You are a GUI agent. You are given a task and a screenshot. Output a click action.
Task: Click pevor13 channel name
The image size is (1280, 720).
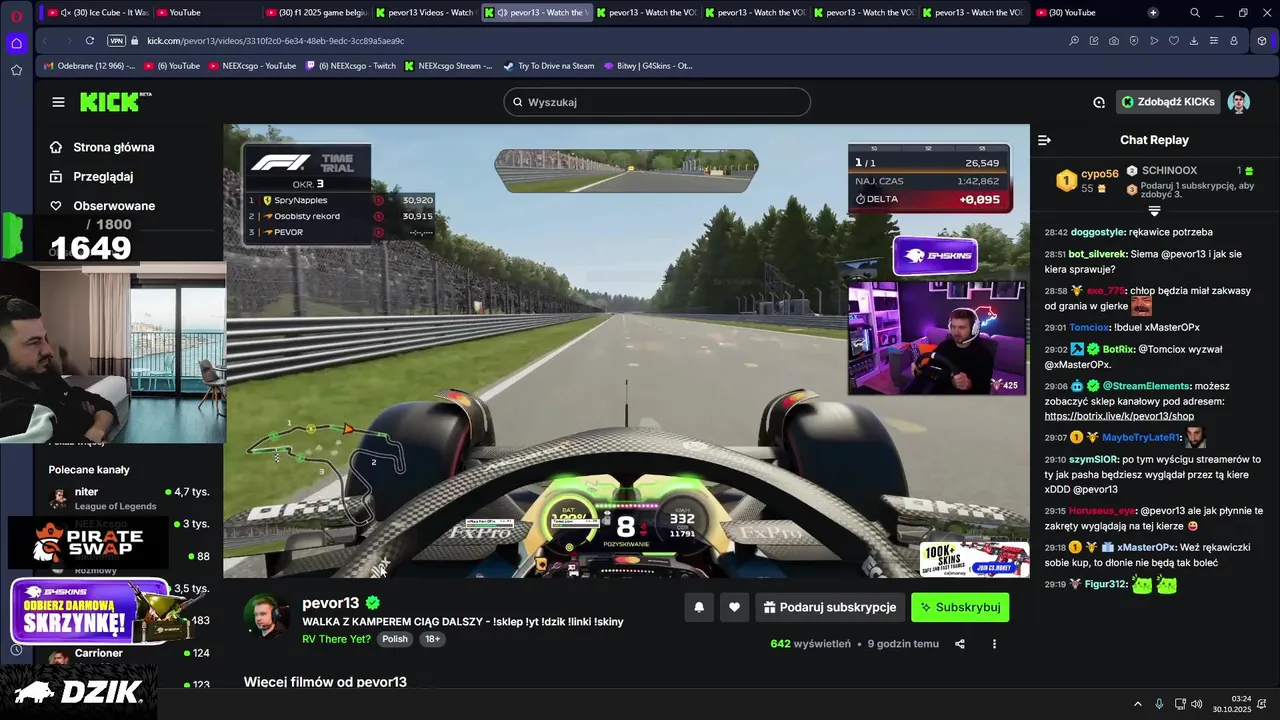[x=330, y=603]
